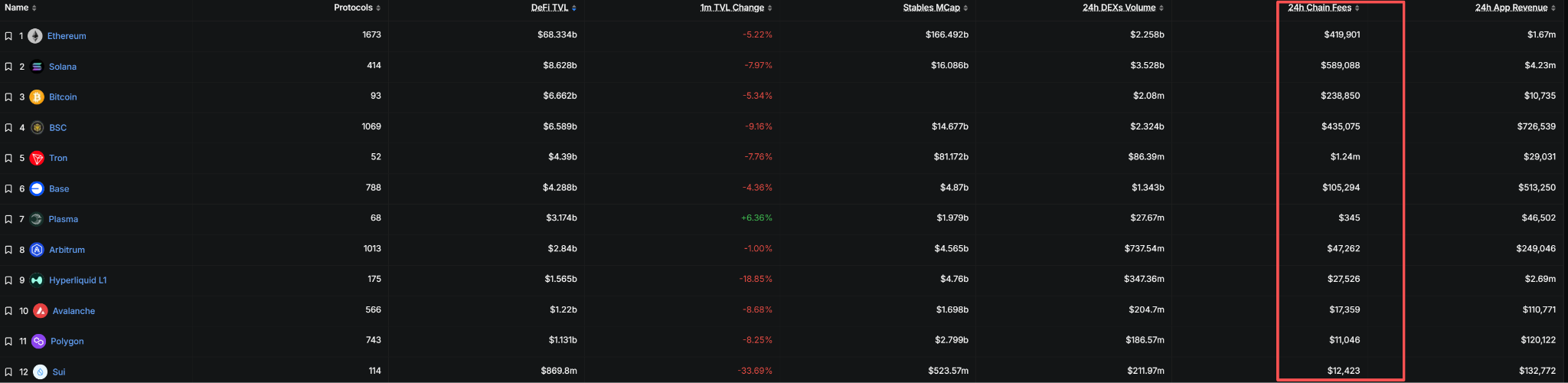Sort table by DeFi TVL column
The image size is (1568, 383).
pos(550,8)
